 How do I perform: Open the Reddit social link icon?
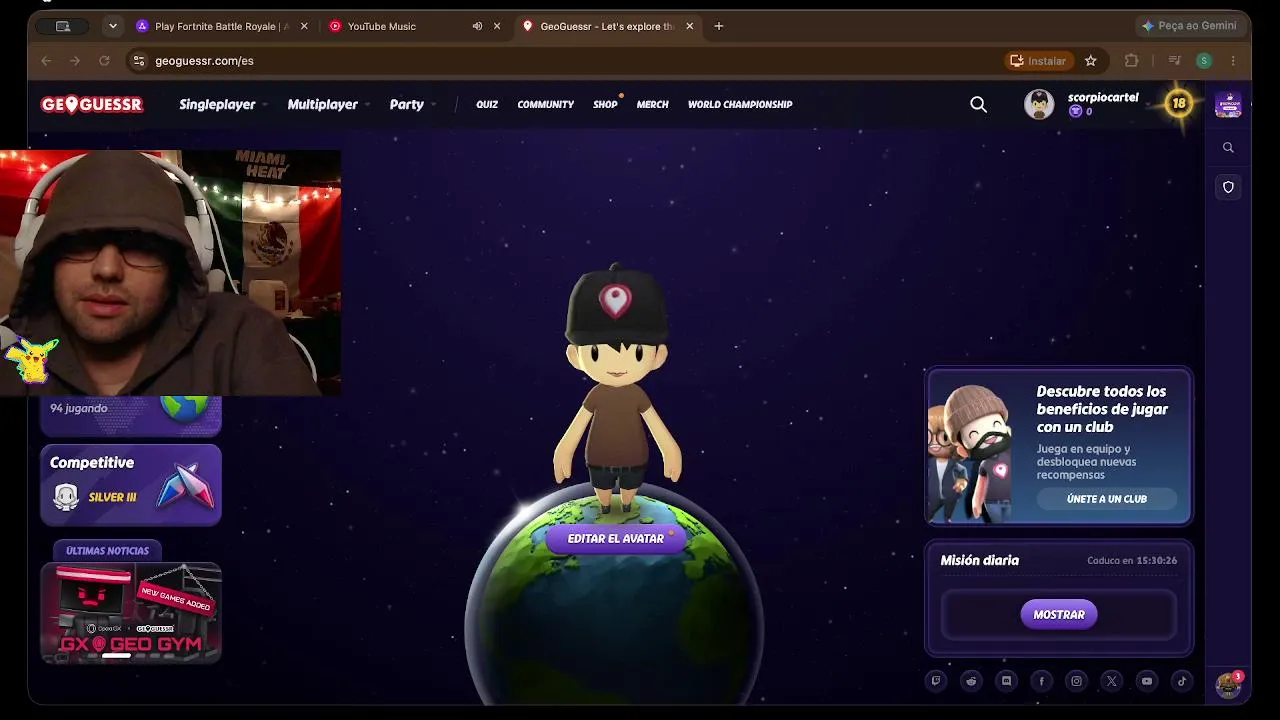971,681
